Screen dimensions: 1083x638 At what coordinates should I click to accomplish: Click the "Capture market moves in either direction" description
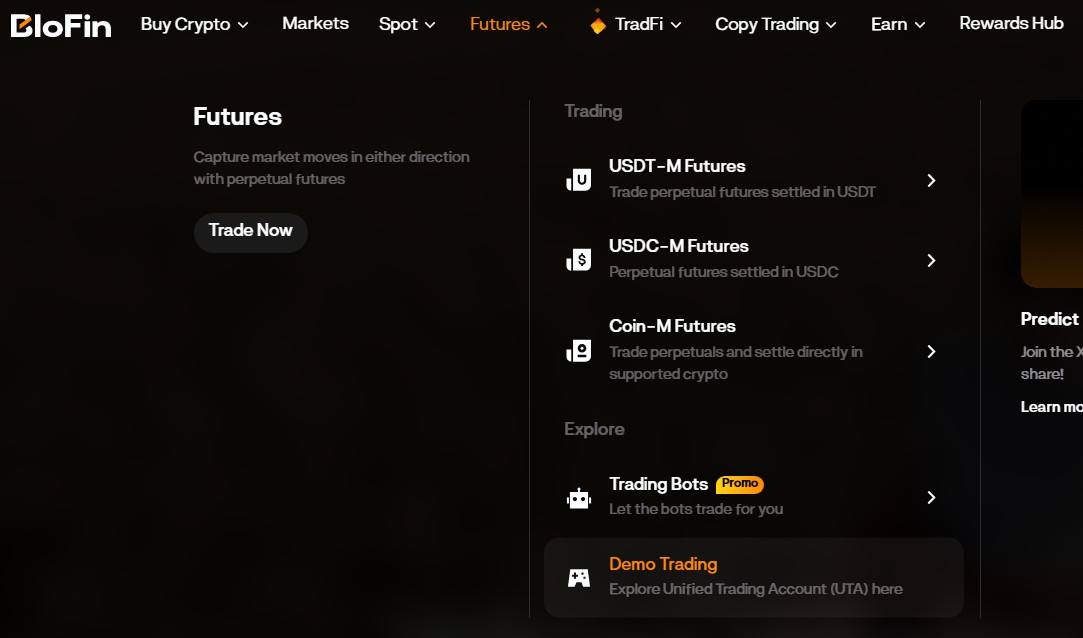(x=332, y=168)
